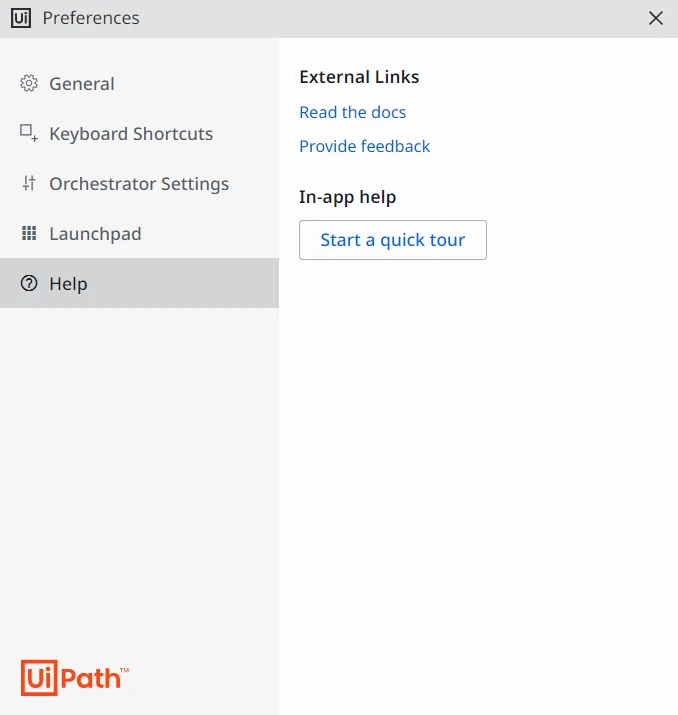Click the Orchestrator Settings sliders icon
The width and height of the screenshot is (678, 715).
pos(29,183)
